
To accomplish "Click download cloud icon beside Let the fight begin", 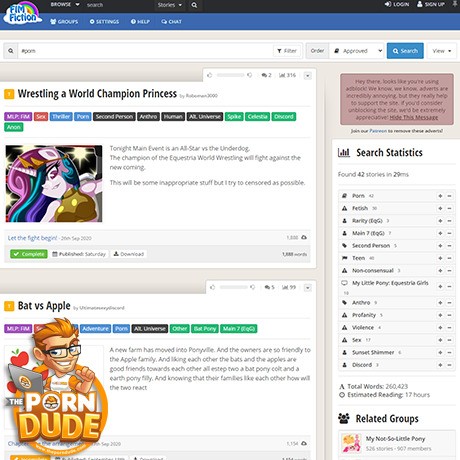I will (304, 237).
